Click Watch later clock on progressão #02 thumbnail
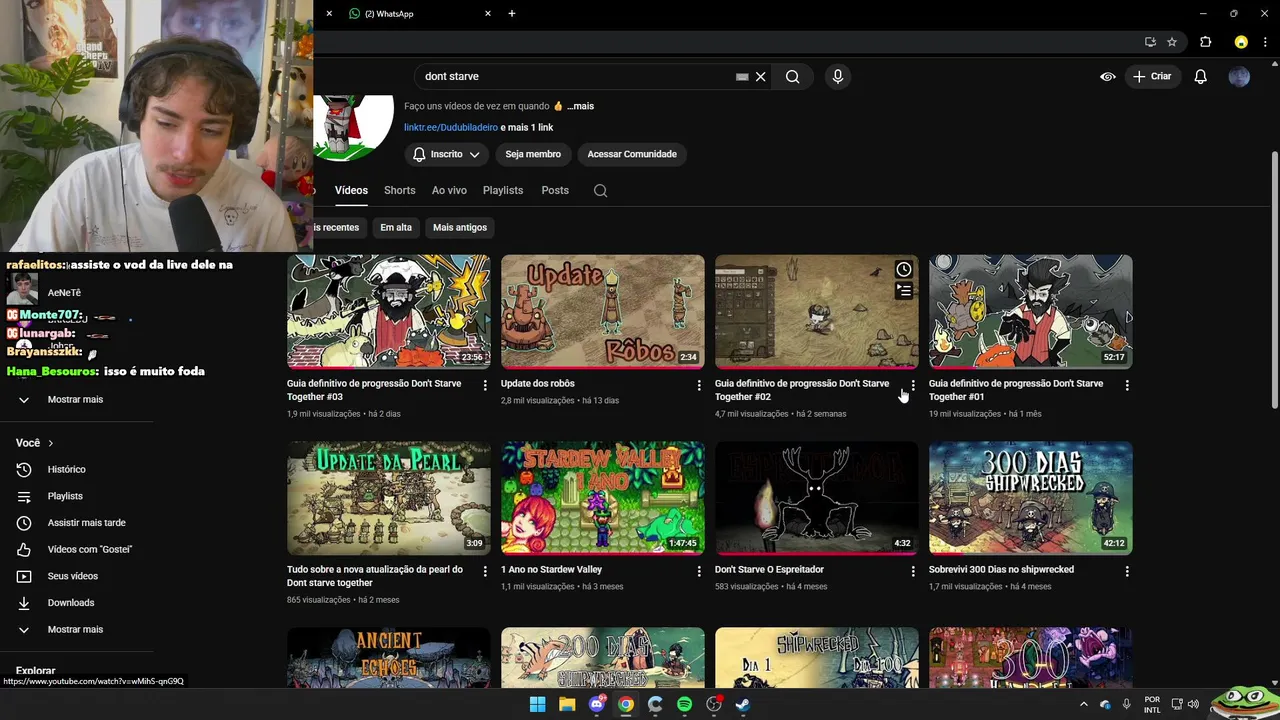Image resolution: width=1280 pixels, height=720 pixels. point(904,269)
